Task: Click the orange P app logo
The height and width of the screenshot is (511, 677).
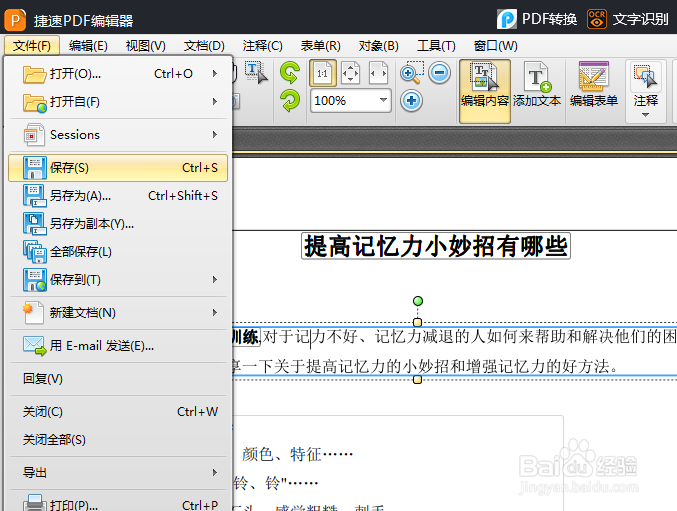Action: click(x=15, y=20)
